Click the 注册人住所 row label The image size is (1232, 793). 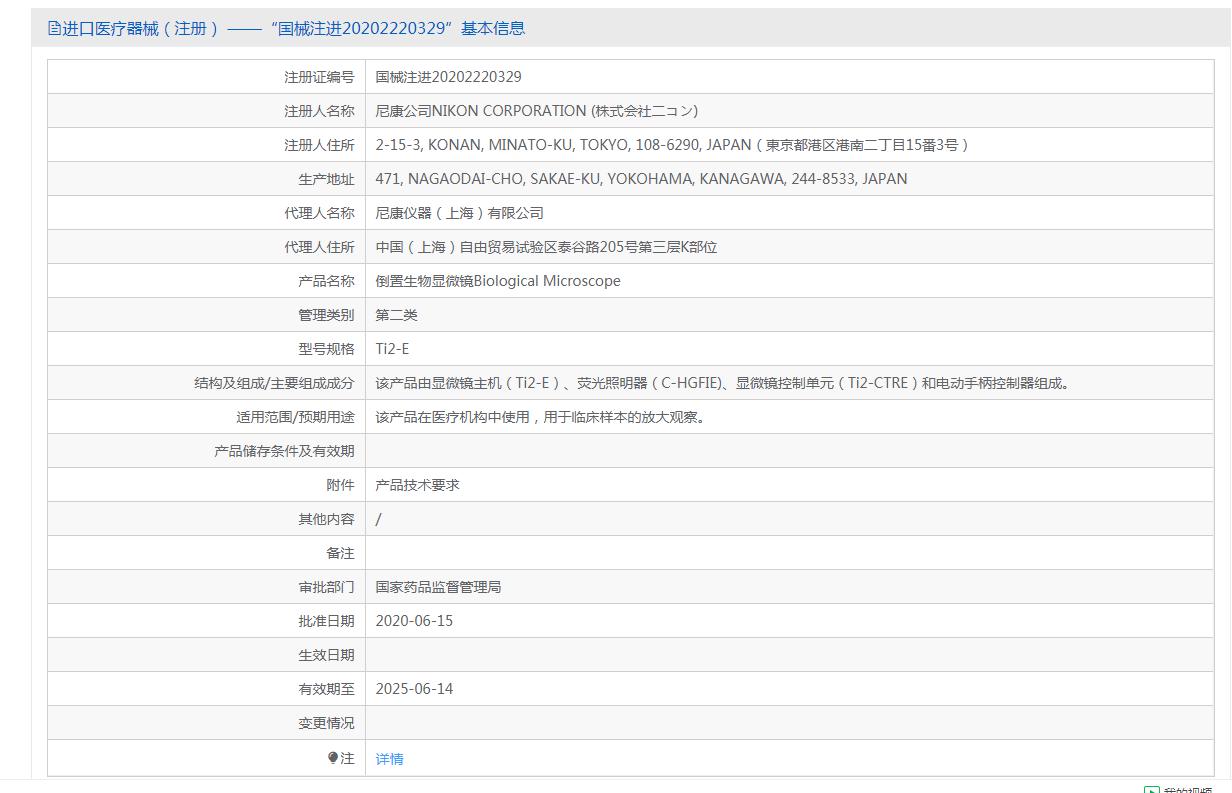pos(319,145)
